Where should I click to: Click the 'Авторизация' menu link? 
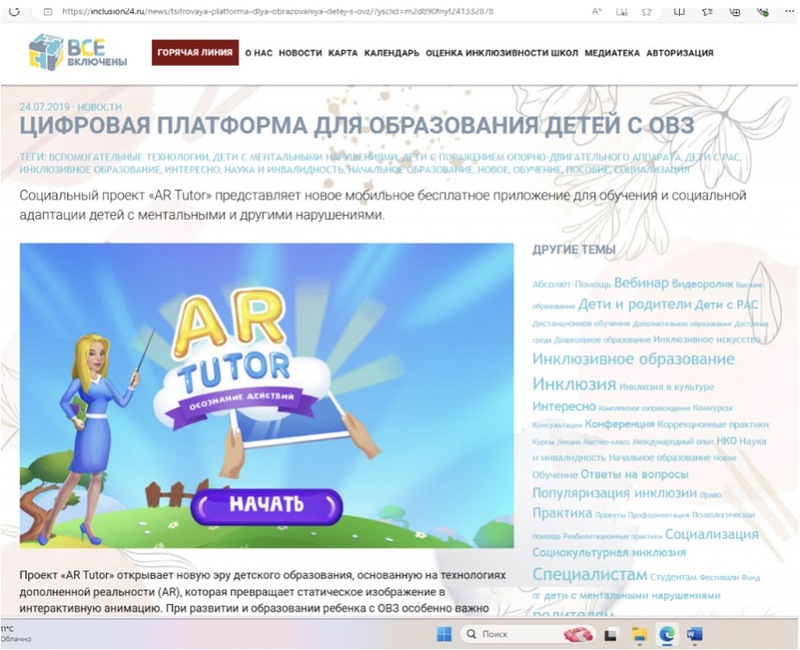(680, 53)
